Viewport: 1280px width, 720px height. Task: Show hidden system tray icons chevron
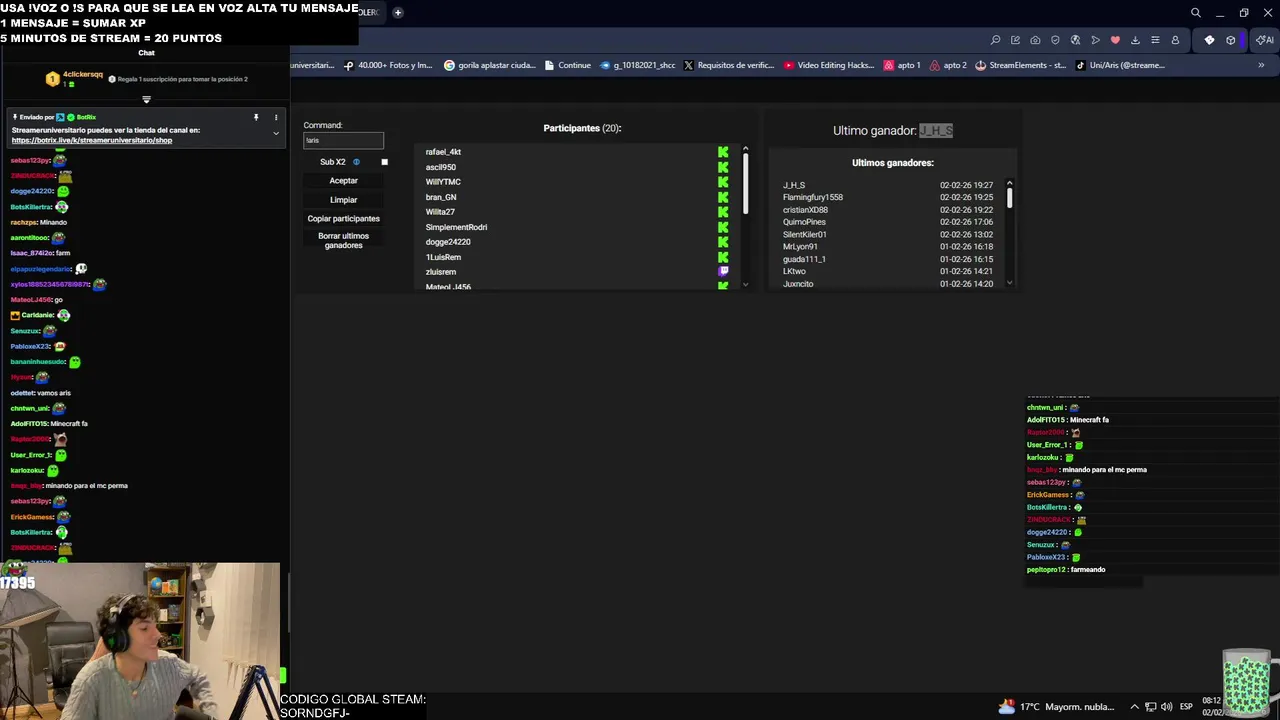pos(1134,707)
